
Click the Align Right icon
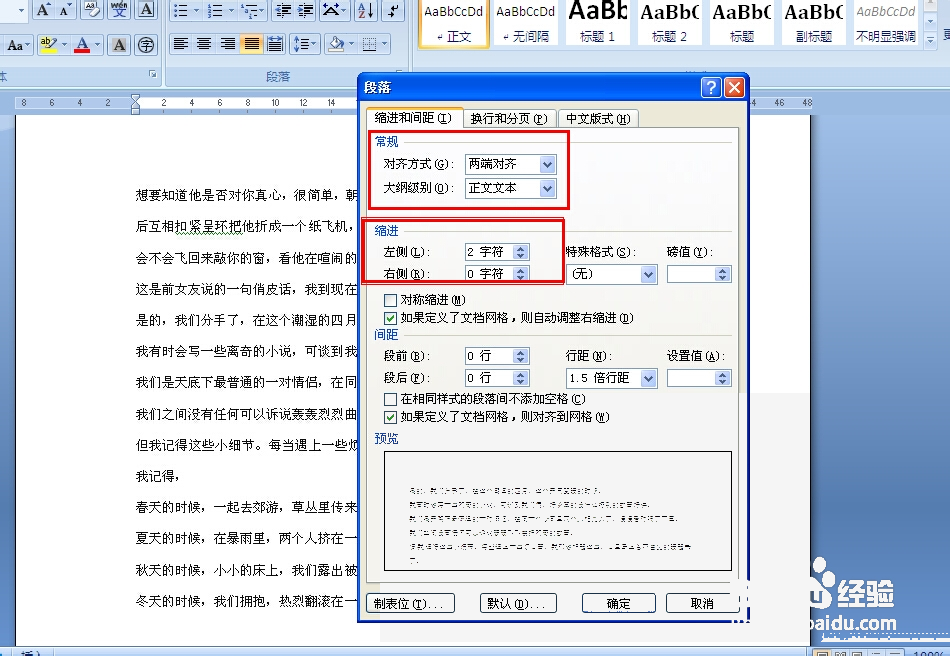point(228,44)
